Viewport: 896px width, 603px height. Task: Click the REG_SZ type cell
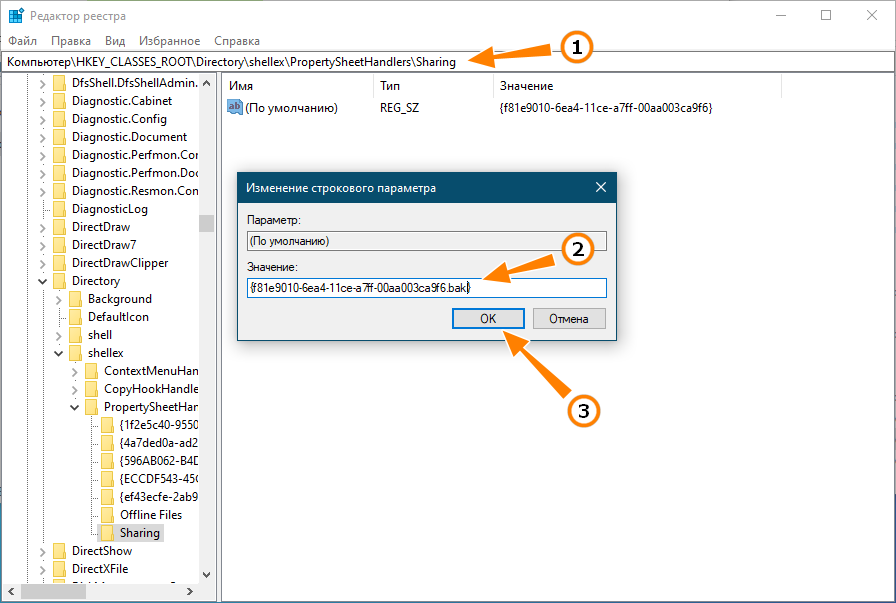click(x=399, y=107)
